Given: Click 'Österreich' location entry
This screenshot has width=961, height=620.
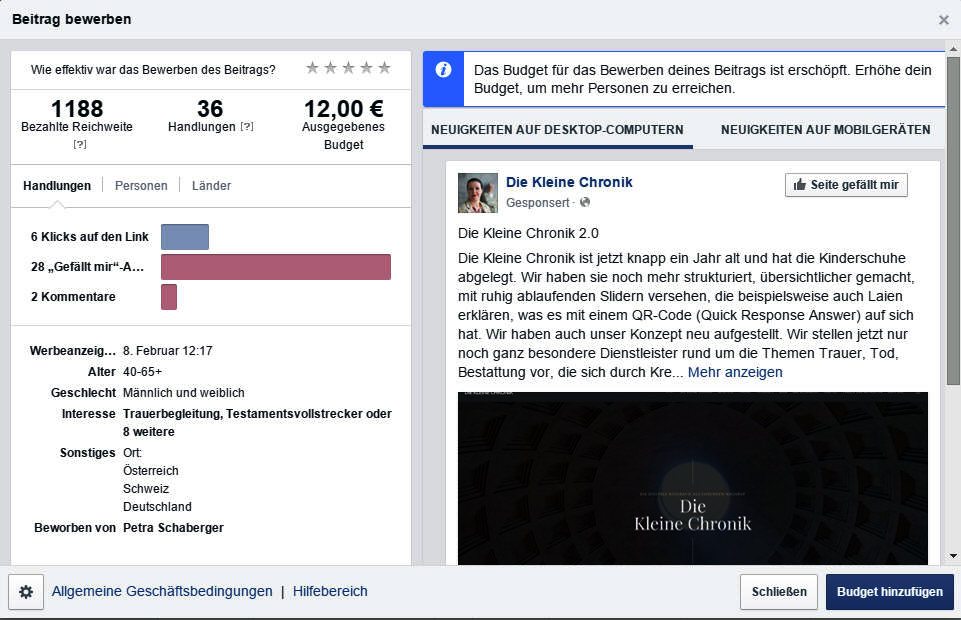Looking at the screenshot, I should [x=151, y=471].
